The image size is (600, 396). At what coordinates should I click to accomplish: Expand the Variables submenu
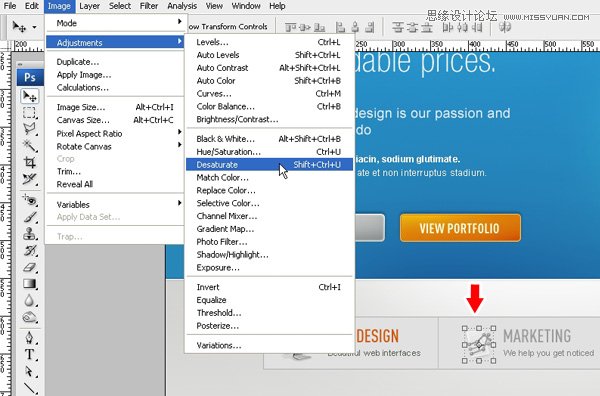(114, 204)
